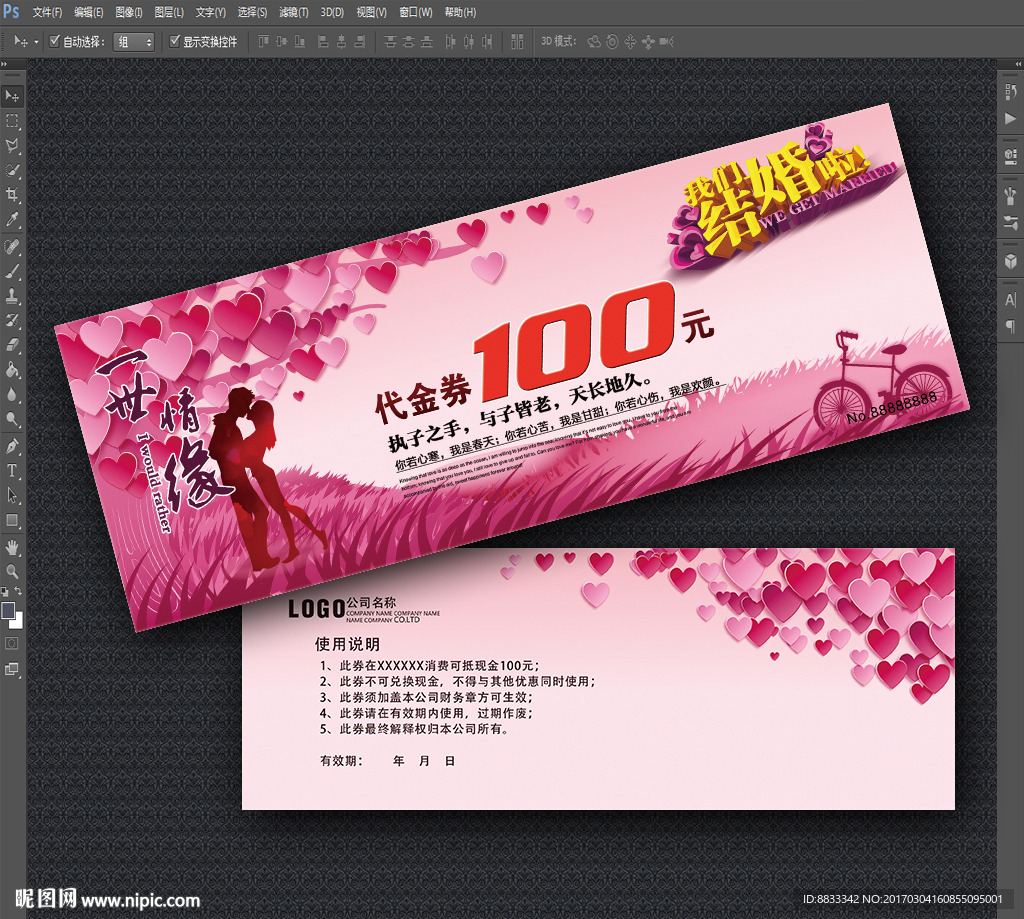Toggle the 自动选择 checkbox
1024x919 pixels.
coord(55,41)
